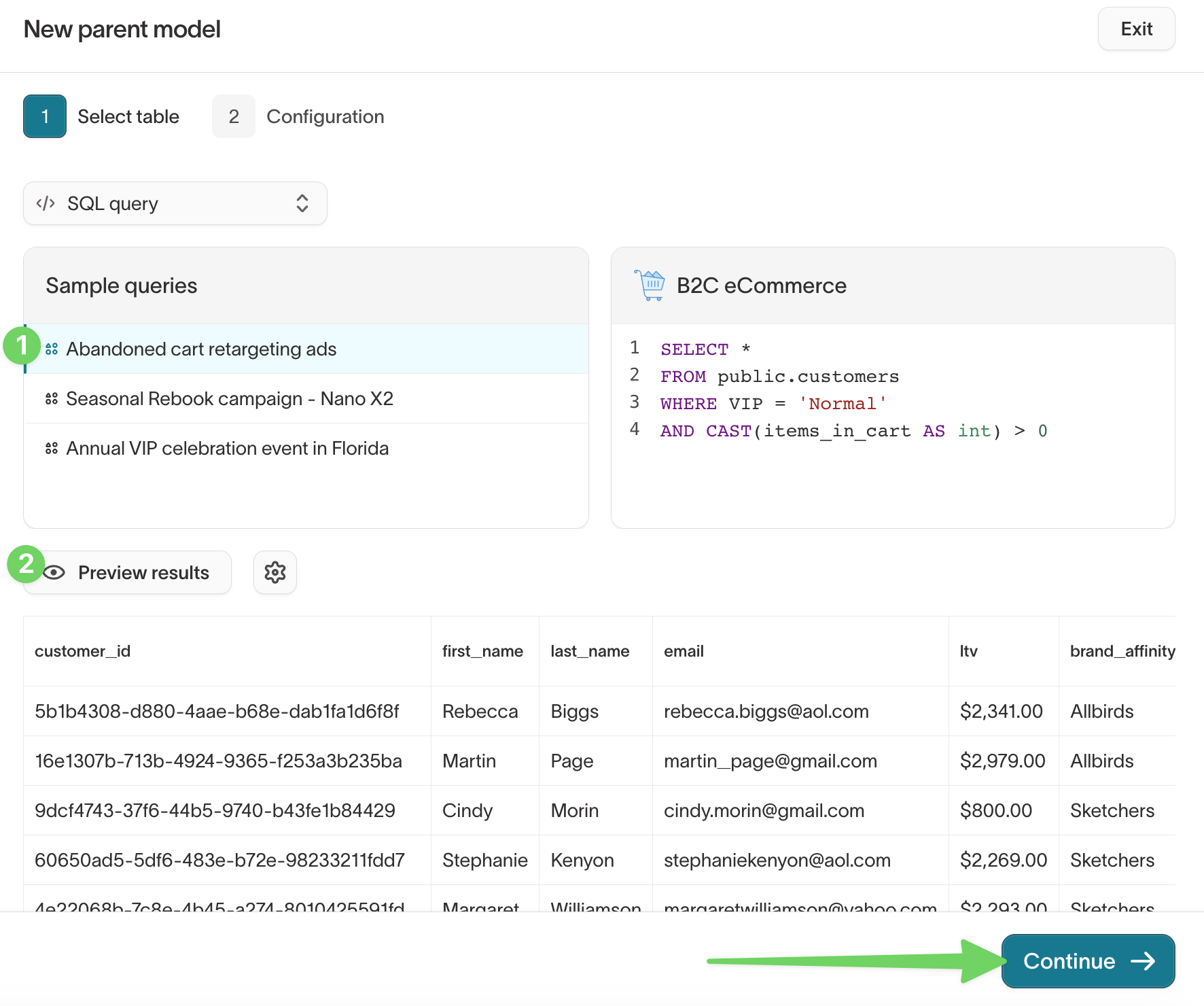This screenshot has width=1204, height=1006.
Task: Click the Exit button
Action: point(1136,29)
